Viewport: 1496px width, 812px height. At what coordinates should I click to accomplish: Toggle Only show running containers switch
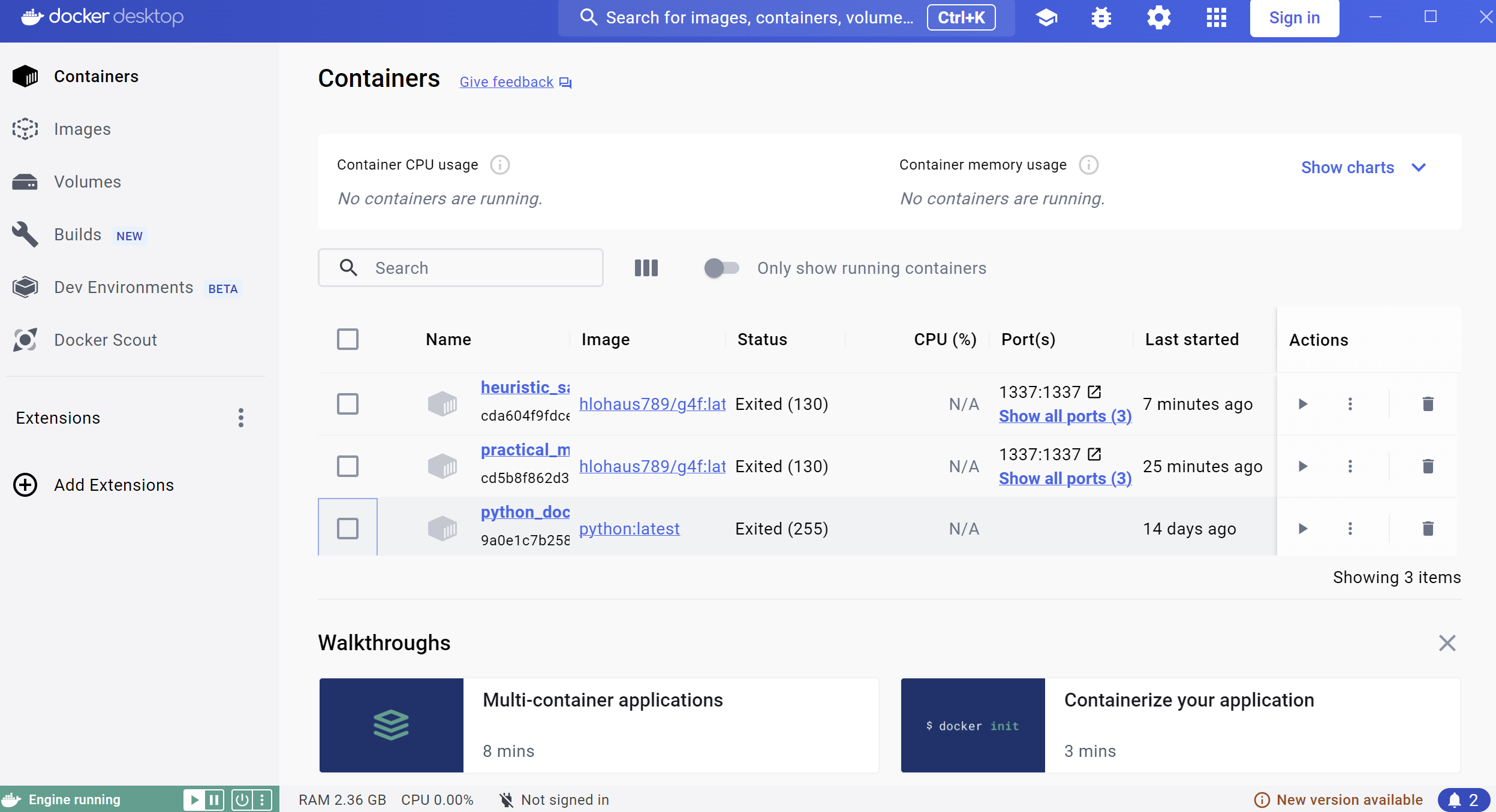(721, 268)
